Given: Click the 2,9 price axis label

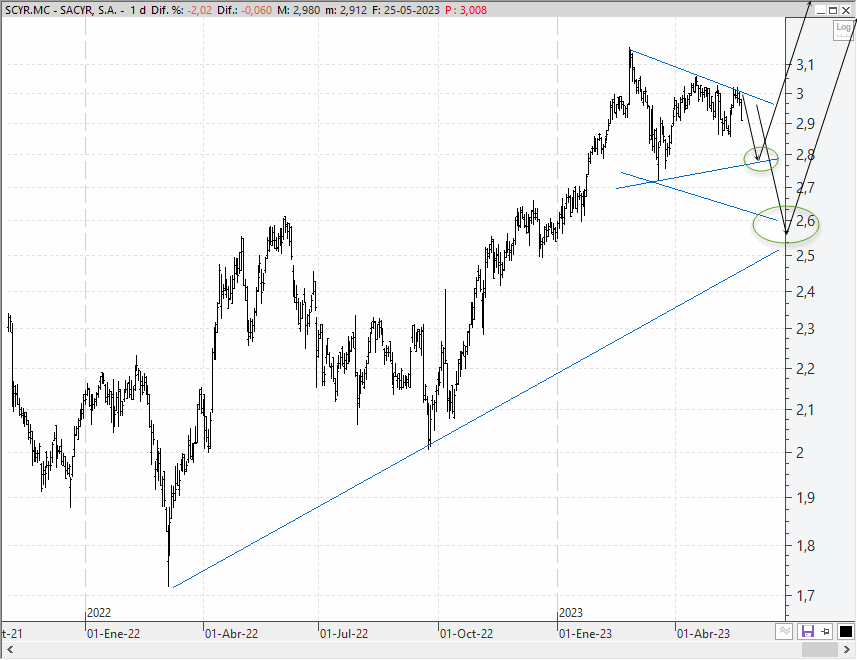Looking at the screenshot, I should [805, 123].
